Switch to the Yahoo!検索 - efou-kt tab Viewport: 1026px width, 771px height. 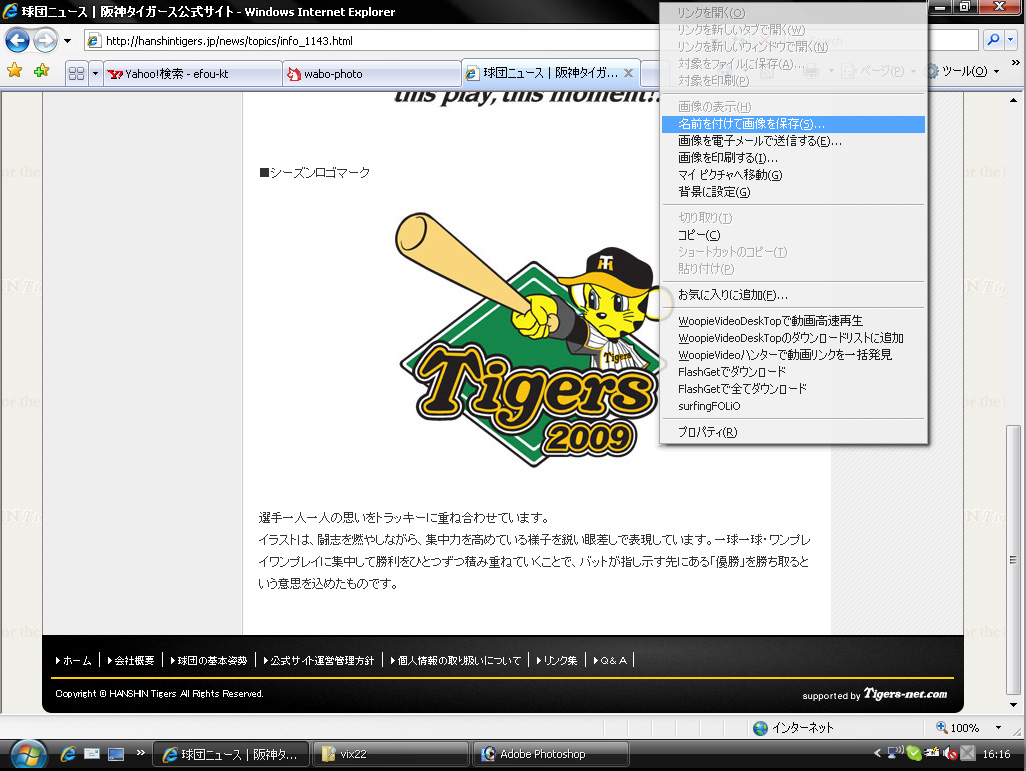coord(193,74)
